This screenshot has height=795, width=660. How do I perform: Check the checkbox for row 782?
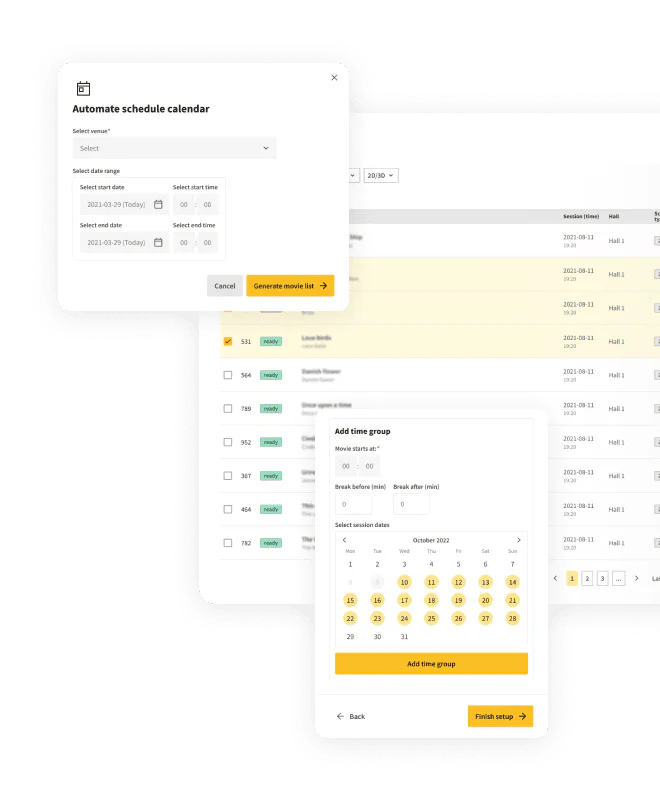228,543
